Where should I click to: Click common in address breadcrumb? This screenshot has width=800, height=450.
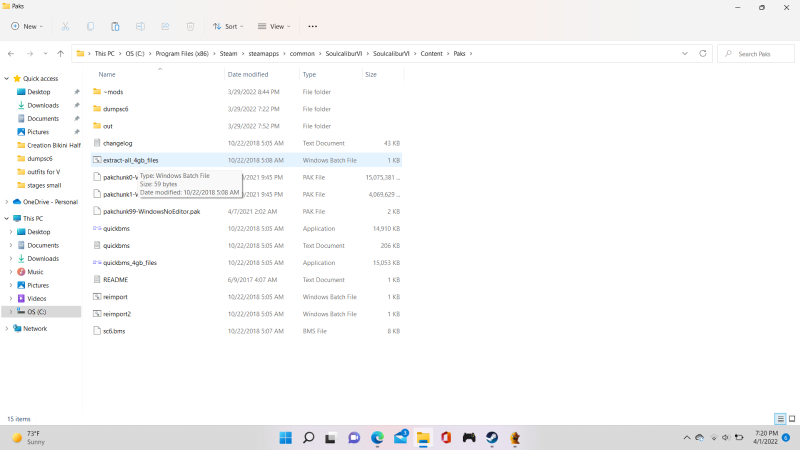(x=302, y=54)
